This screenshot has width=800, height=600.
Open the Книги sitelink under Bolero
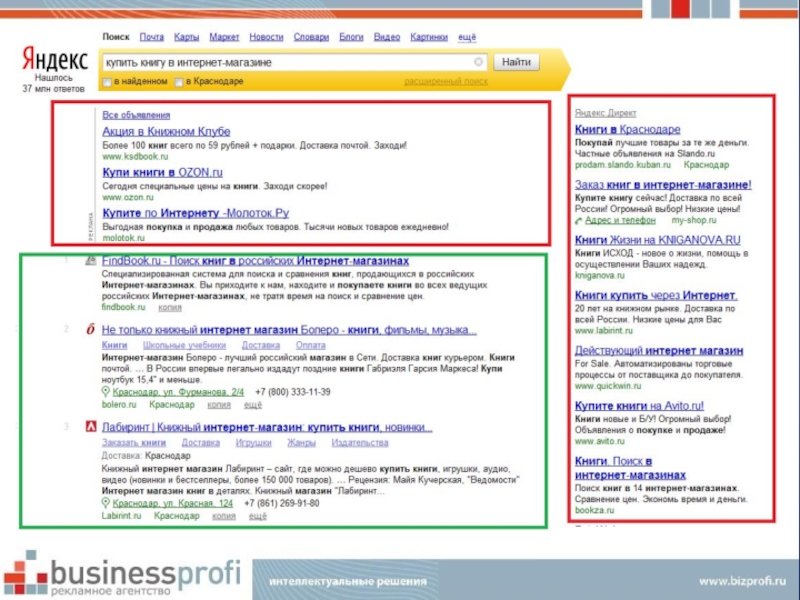[114, 345]
